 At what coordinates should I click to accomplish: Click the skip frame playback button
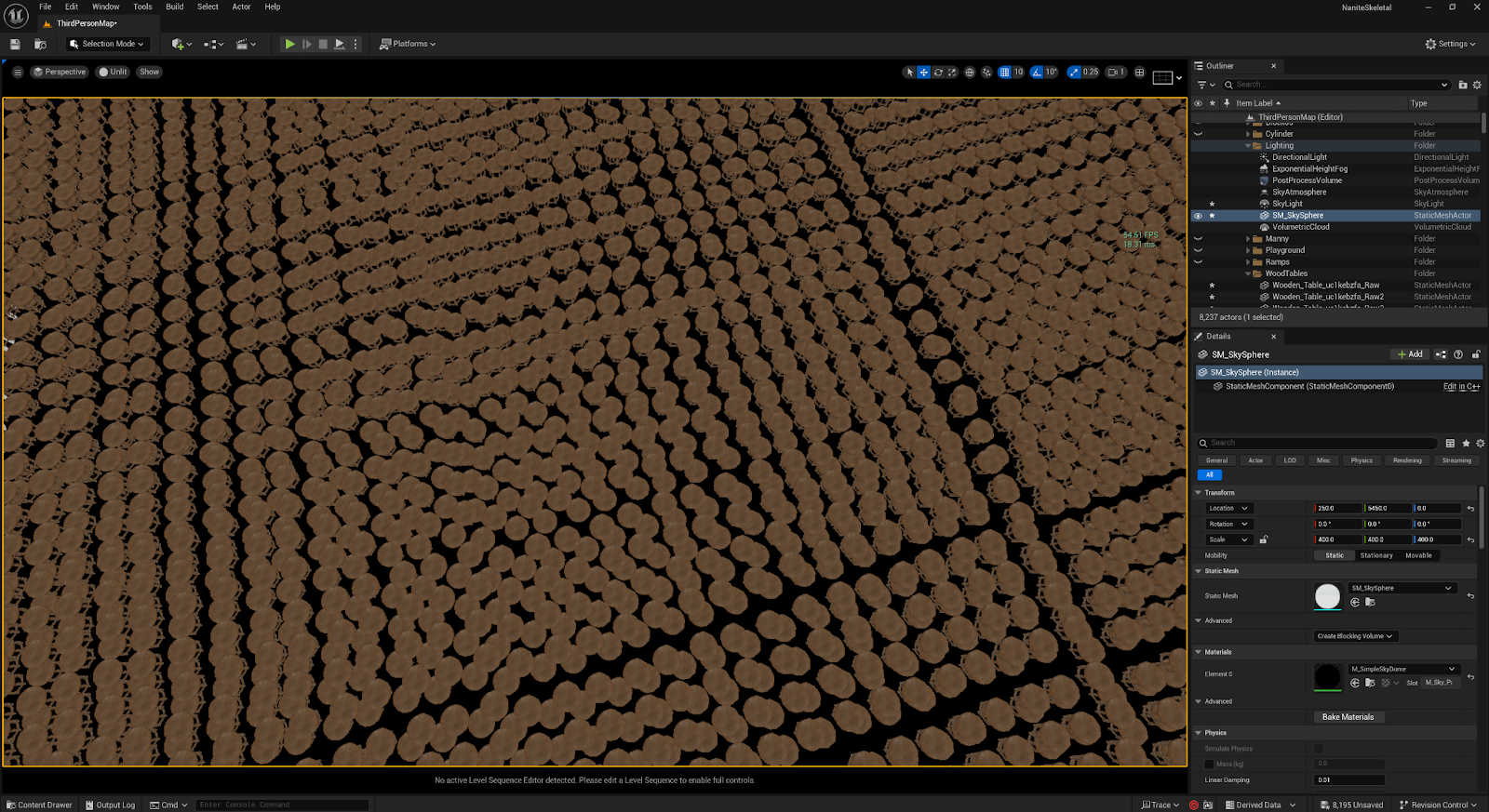coord(306,44)
